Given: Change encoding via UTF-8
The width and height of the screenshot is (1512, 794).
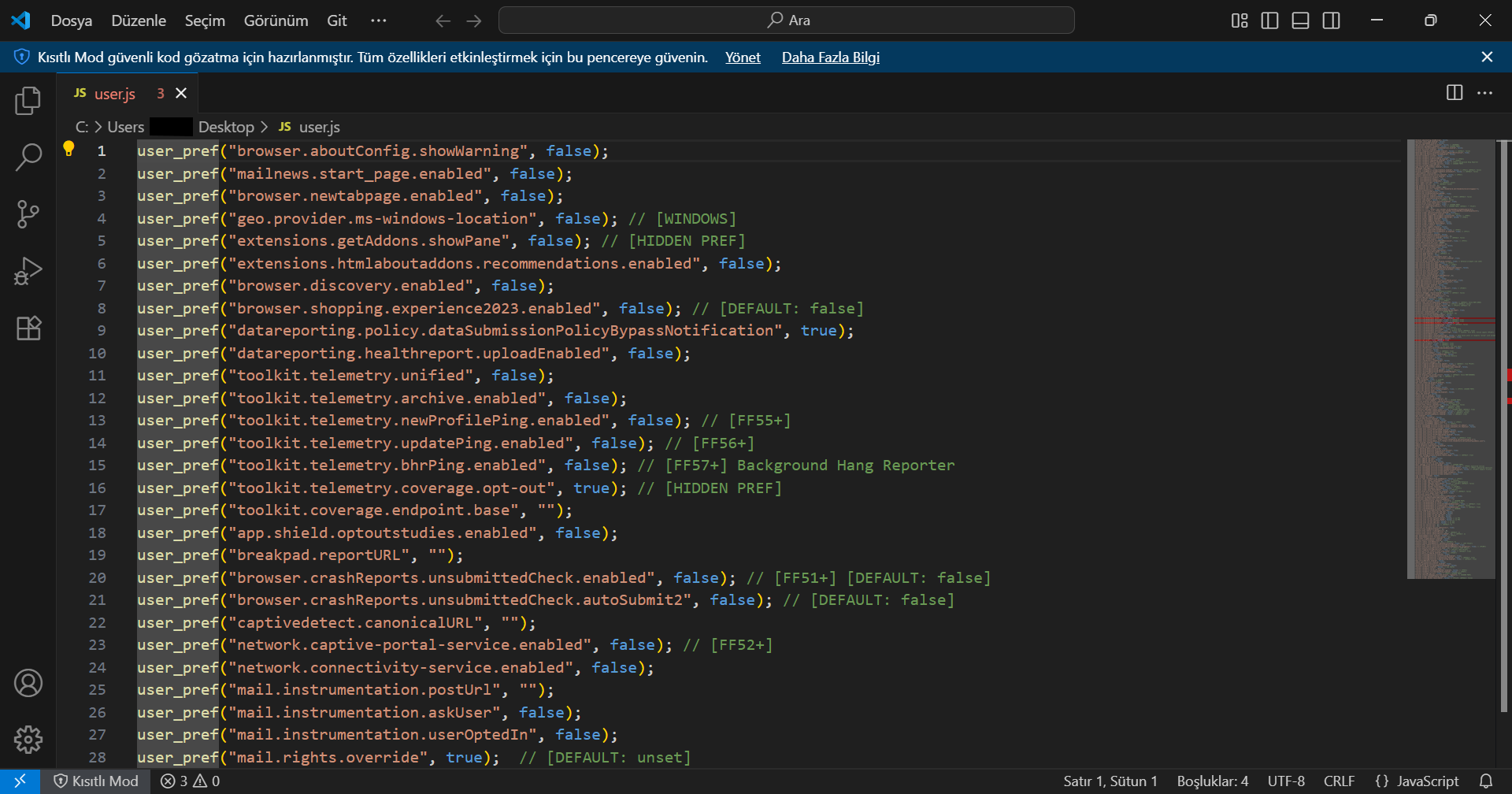Looking at the screenshot, I should [1286, 781].
